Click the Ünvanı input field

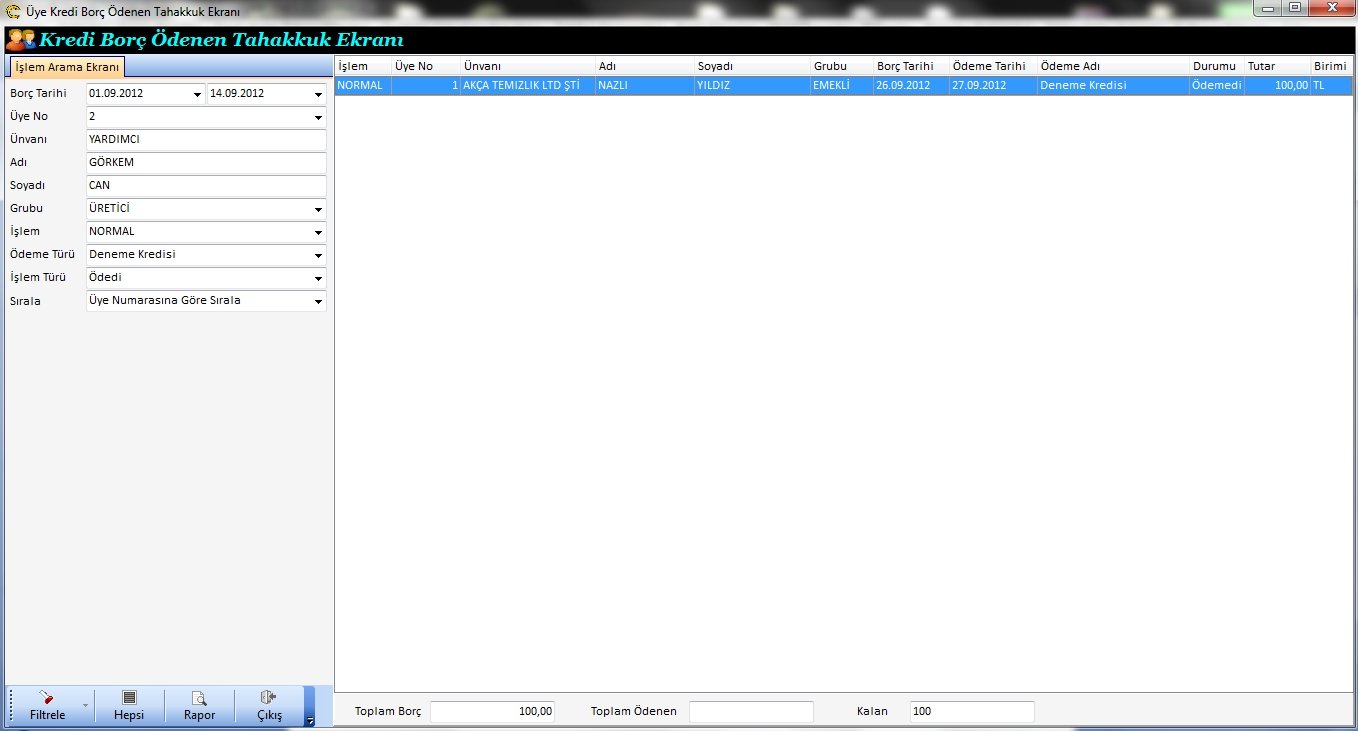(206, 140)
